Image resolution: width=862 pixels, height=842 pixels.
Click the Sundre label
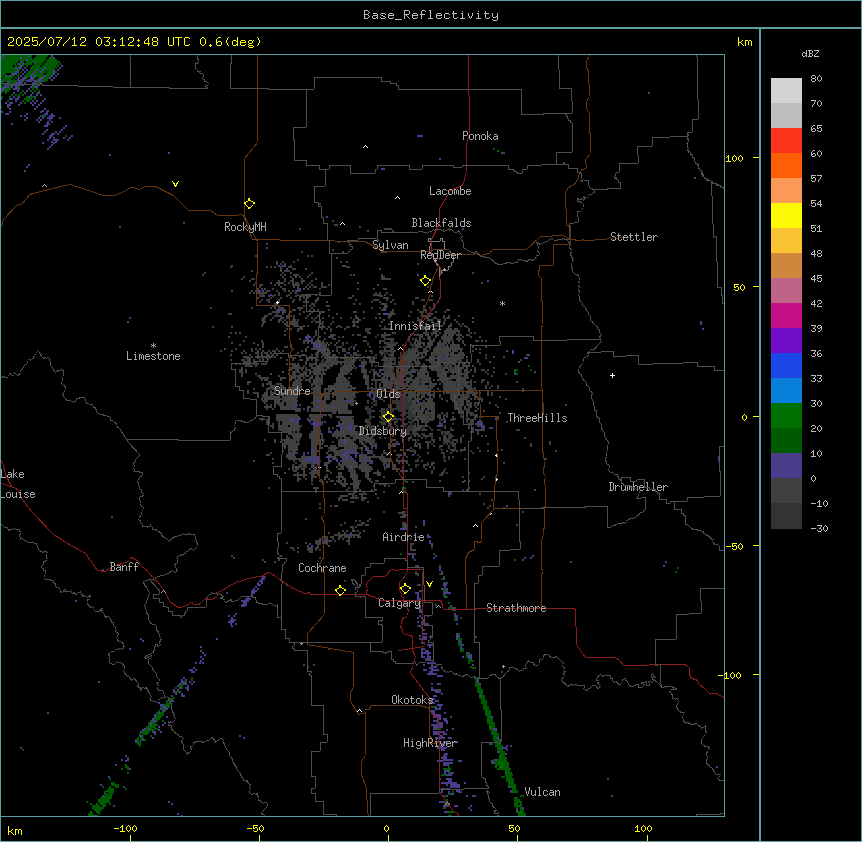(x=292, y=391)
